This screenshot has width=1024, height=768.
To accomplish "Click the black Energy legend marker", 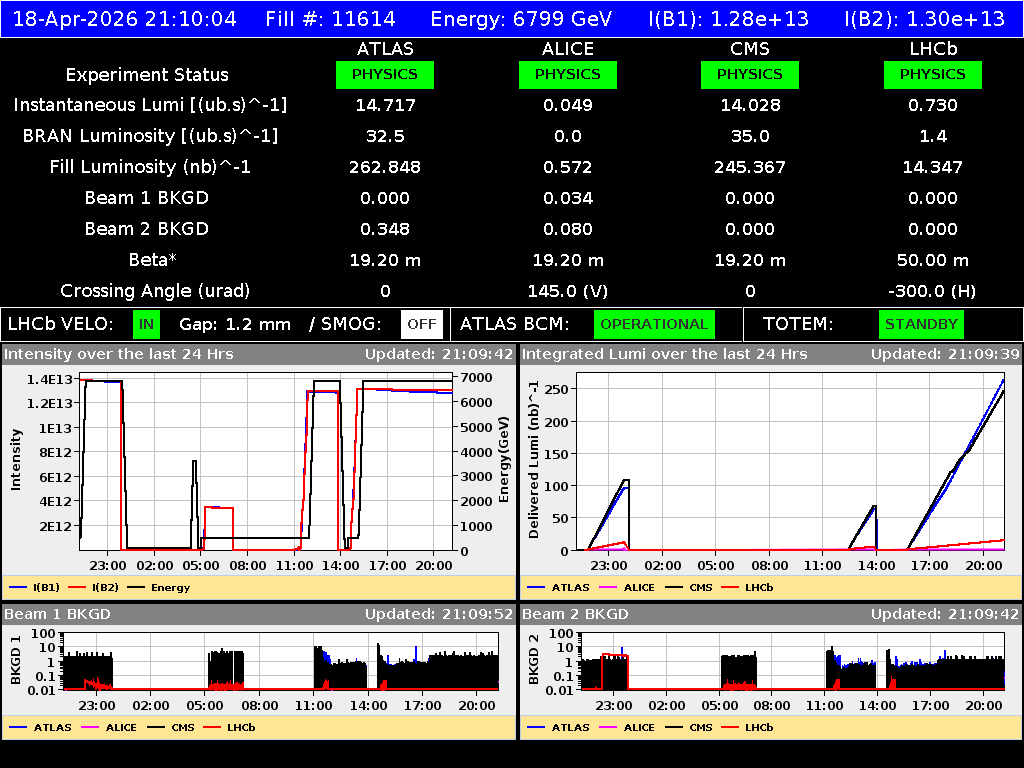I will point(140,587).
